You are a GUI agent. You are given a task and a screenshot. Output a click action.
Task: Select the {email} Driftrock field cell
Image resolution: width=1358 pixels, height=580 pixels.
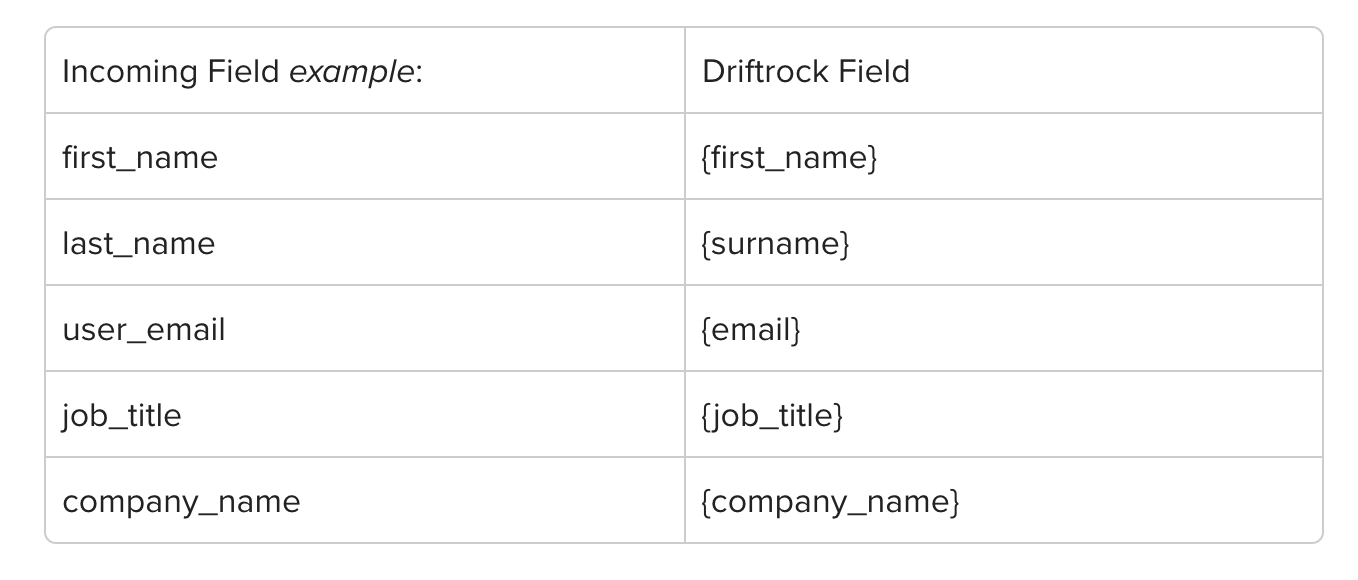(x=1003, y=328)
